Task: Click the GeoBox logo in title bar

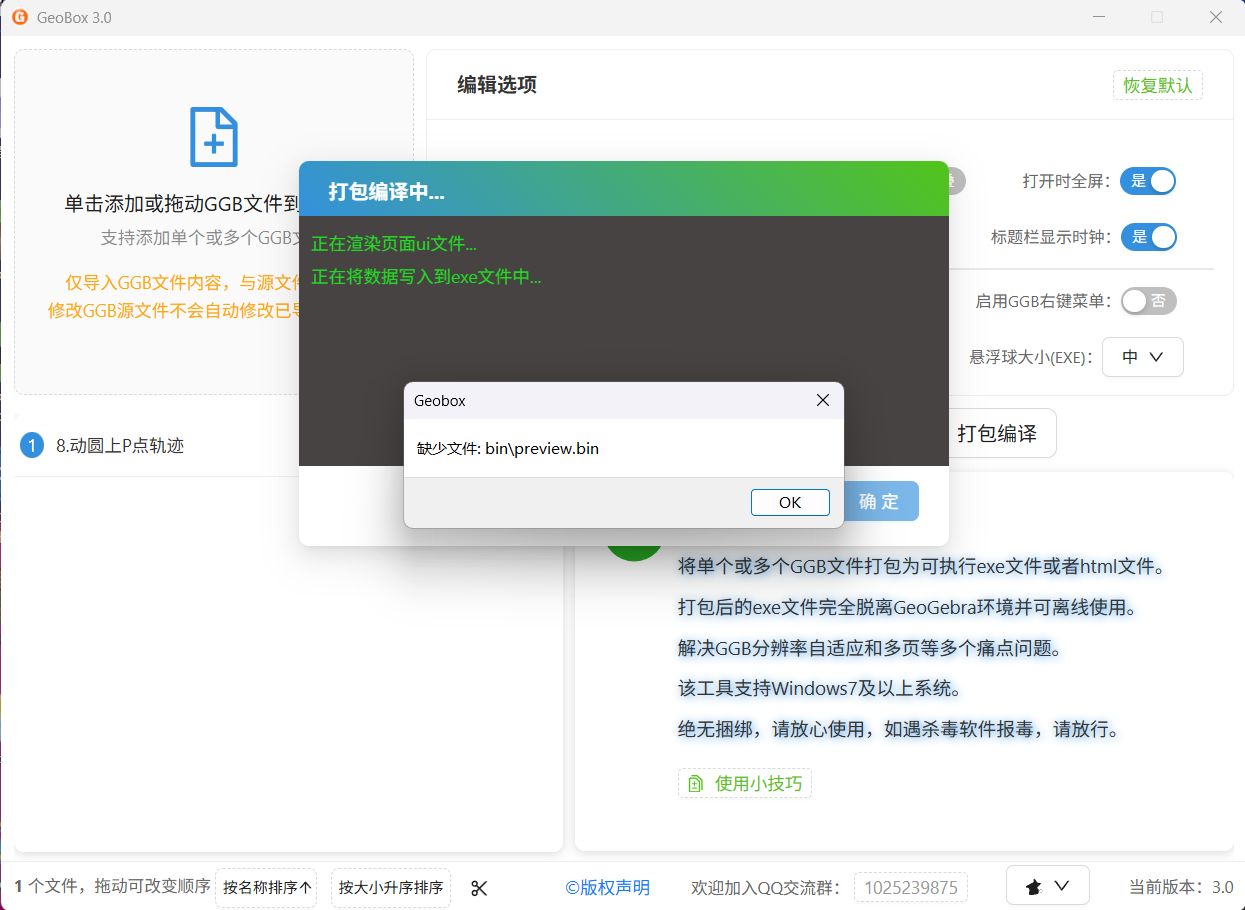Action: 19,17
